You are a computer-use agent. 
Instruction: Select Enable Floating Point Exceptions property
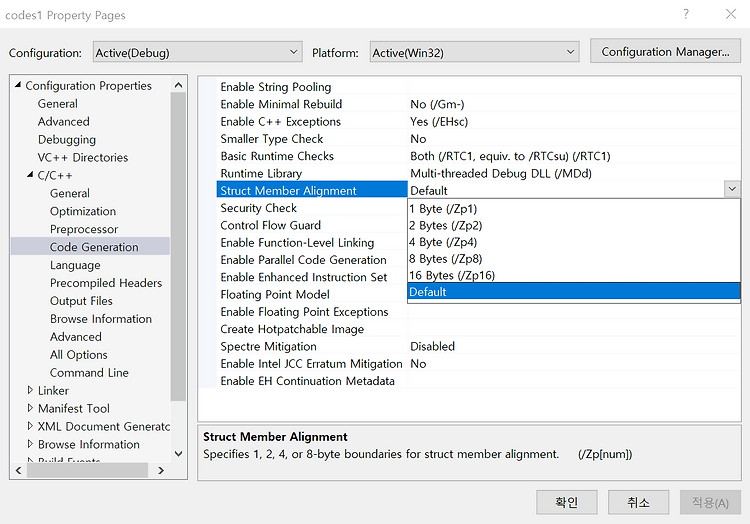tap(304, 312)
